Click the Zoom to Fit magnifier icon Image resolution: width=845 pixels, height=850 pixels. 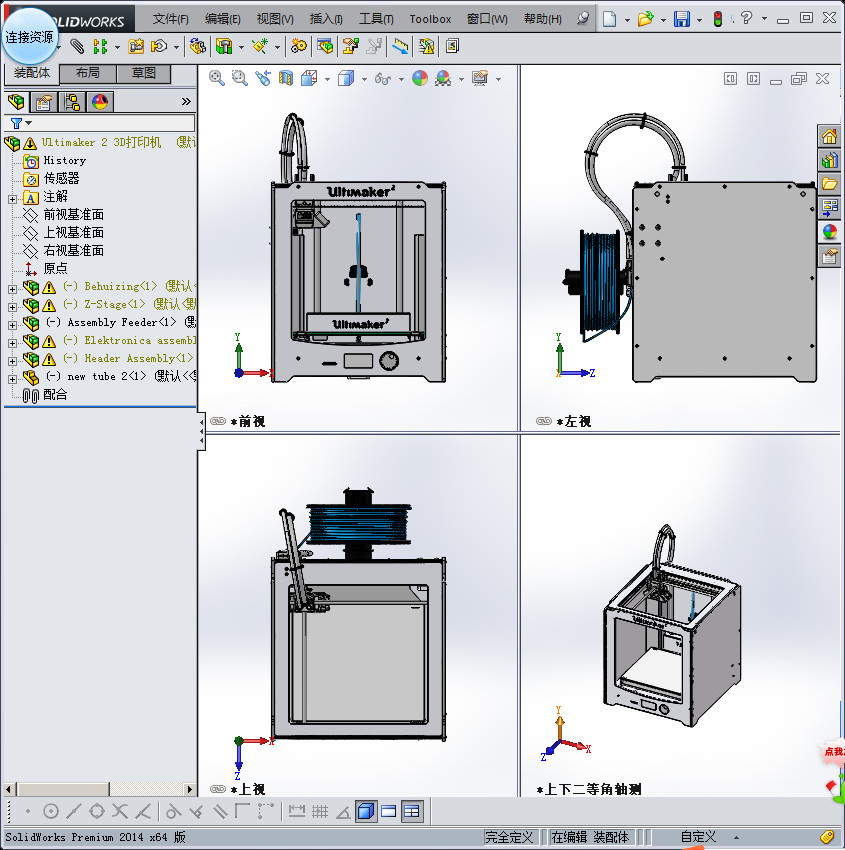click(217, 79)
